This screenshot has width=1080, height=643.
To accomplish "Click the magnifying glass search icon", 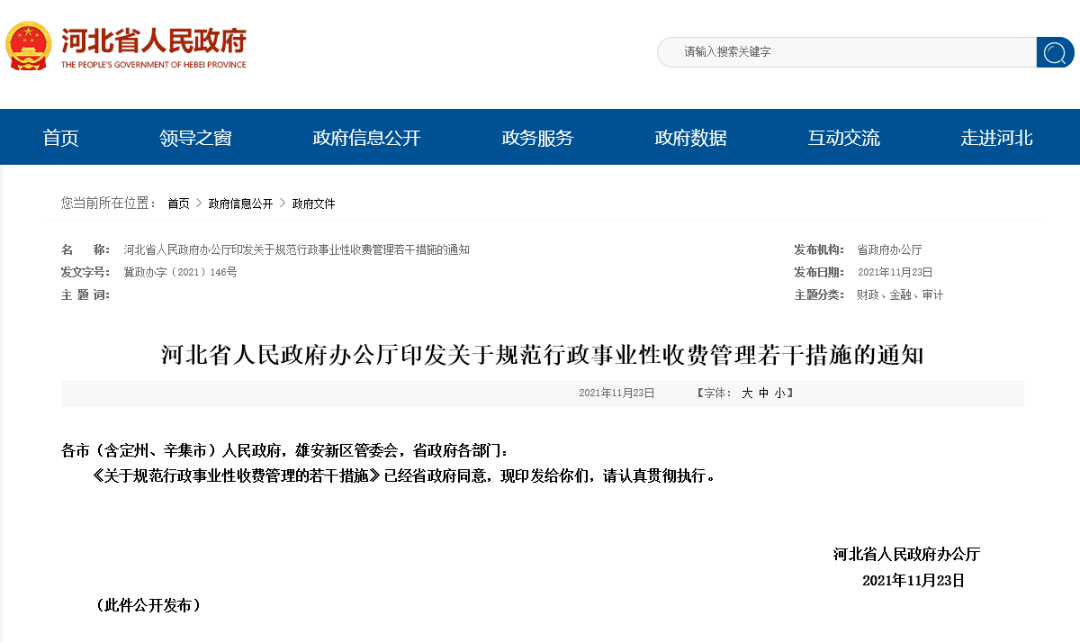I will [x=1055, y=52].
